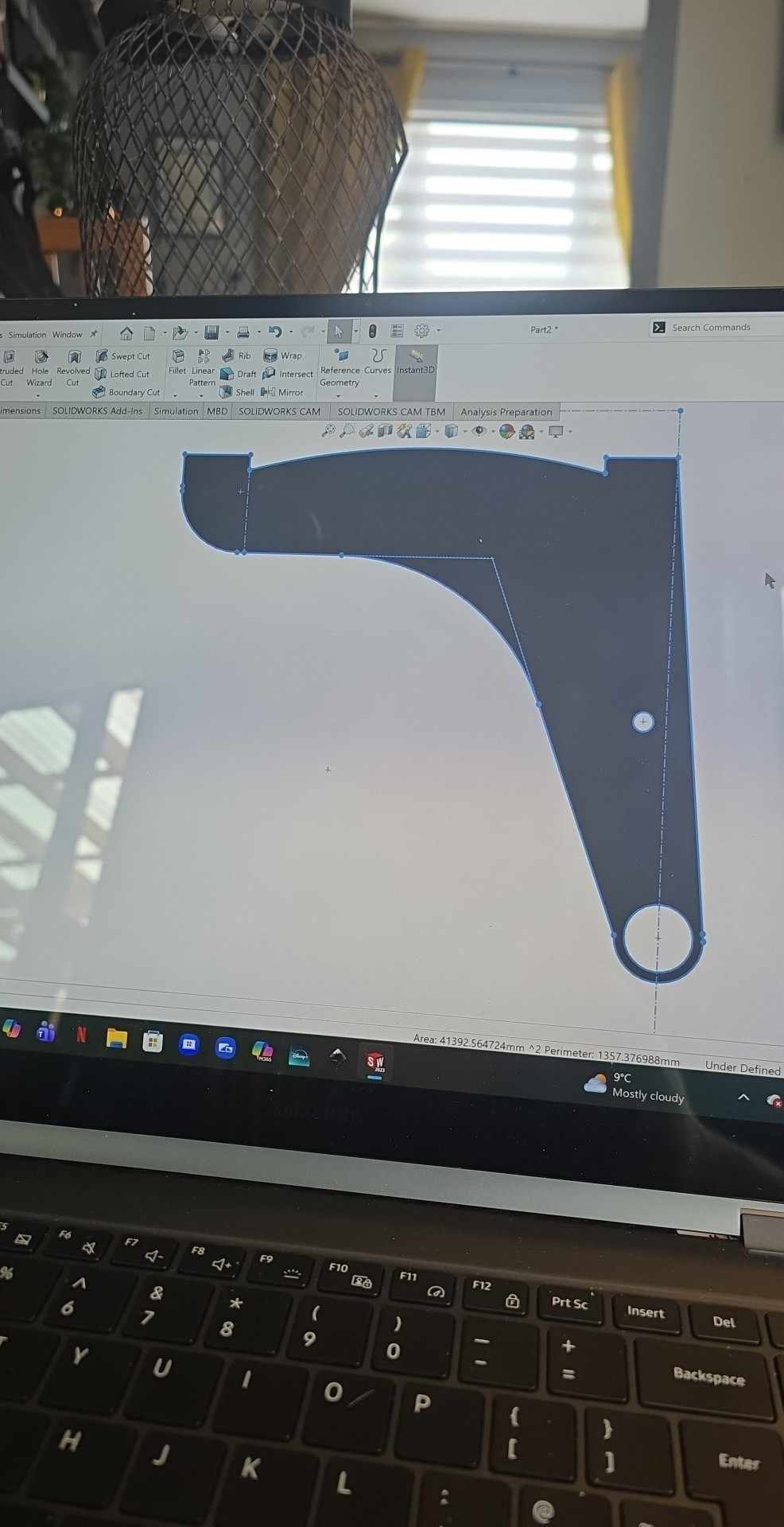Click the Area and Perimeter status readout
Screen dimensions: 784x1527
pos(546,1050)
